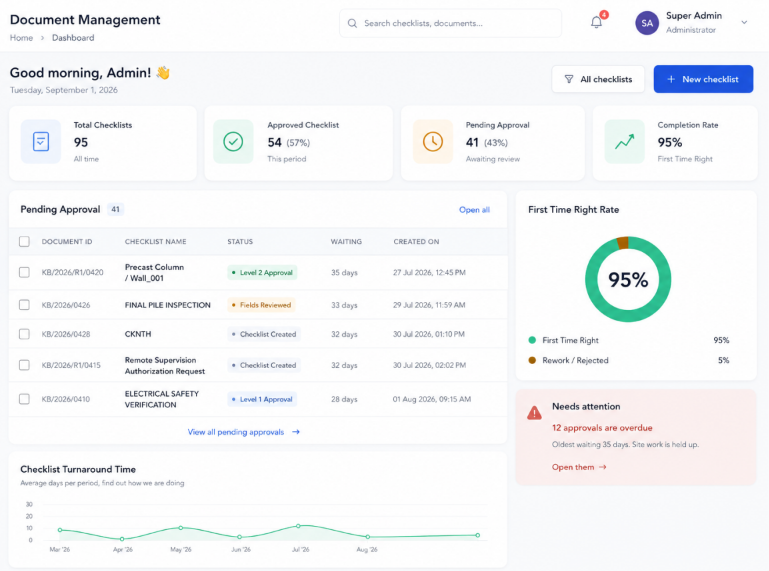Open the All checklists filter
The image size is (769, 571).
pos(598,79)
